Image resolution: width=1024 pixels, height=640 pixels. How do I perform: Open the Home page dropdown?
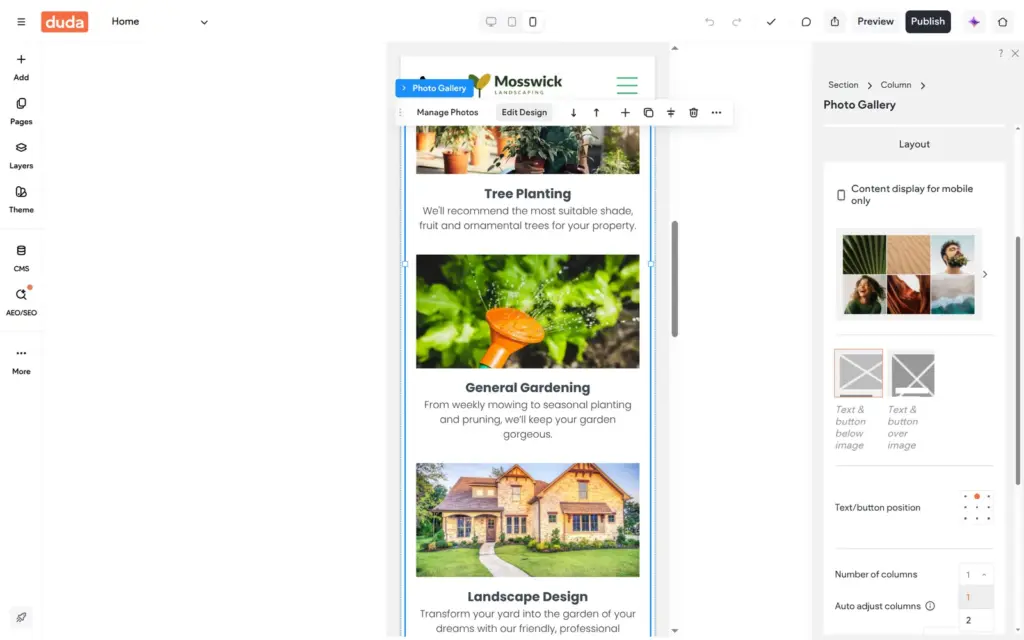[x=159, y=22]
